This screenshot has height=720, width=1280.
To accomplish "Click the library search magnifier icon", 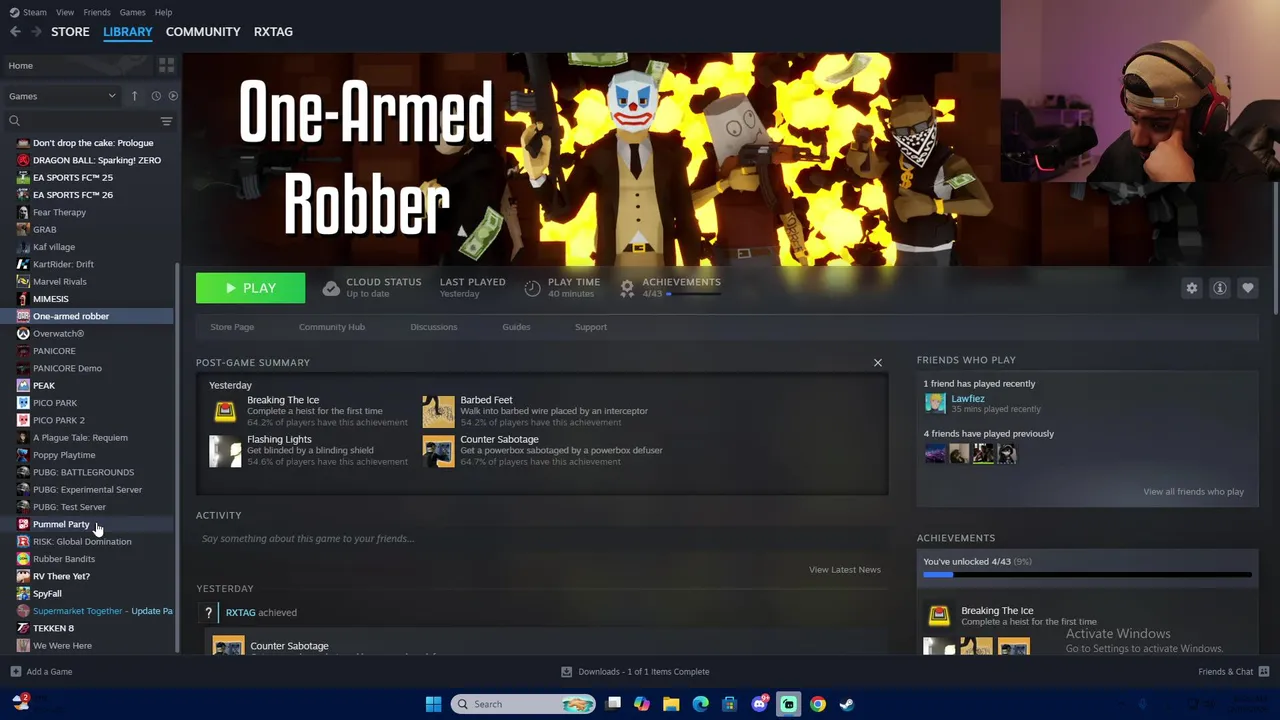I will point(14,121).
